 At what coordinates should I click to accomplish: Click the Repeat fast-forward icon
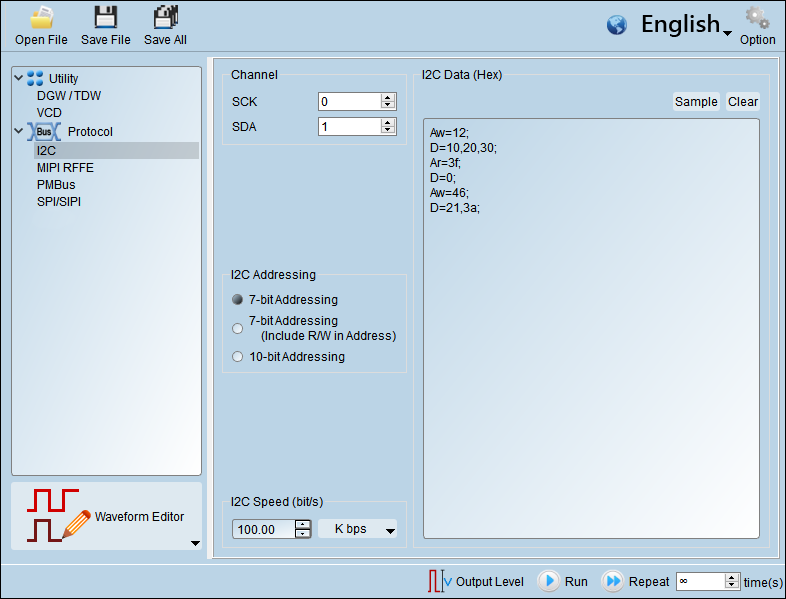(x=612, y=581)
